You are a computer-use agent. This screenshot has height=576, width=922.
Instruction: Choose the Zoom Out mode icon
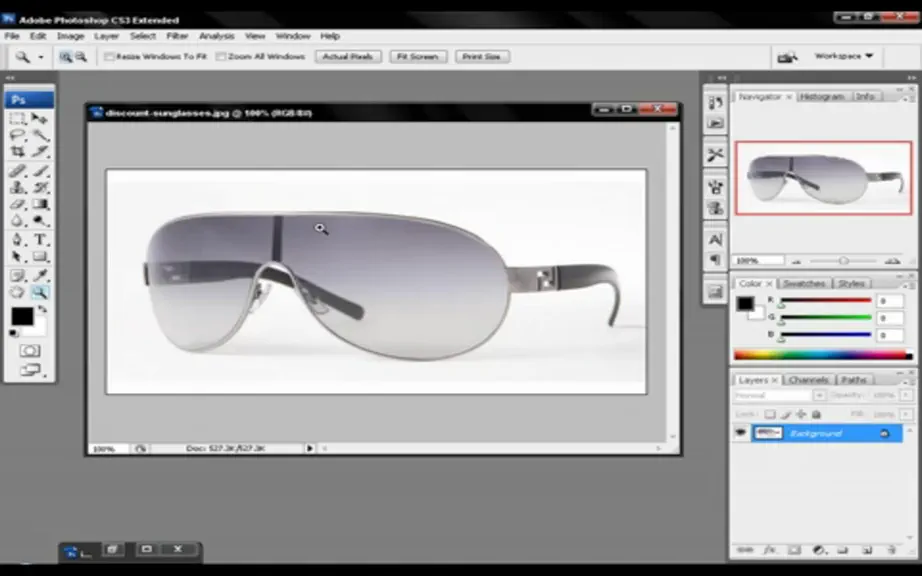[x=81, y=56]
